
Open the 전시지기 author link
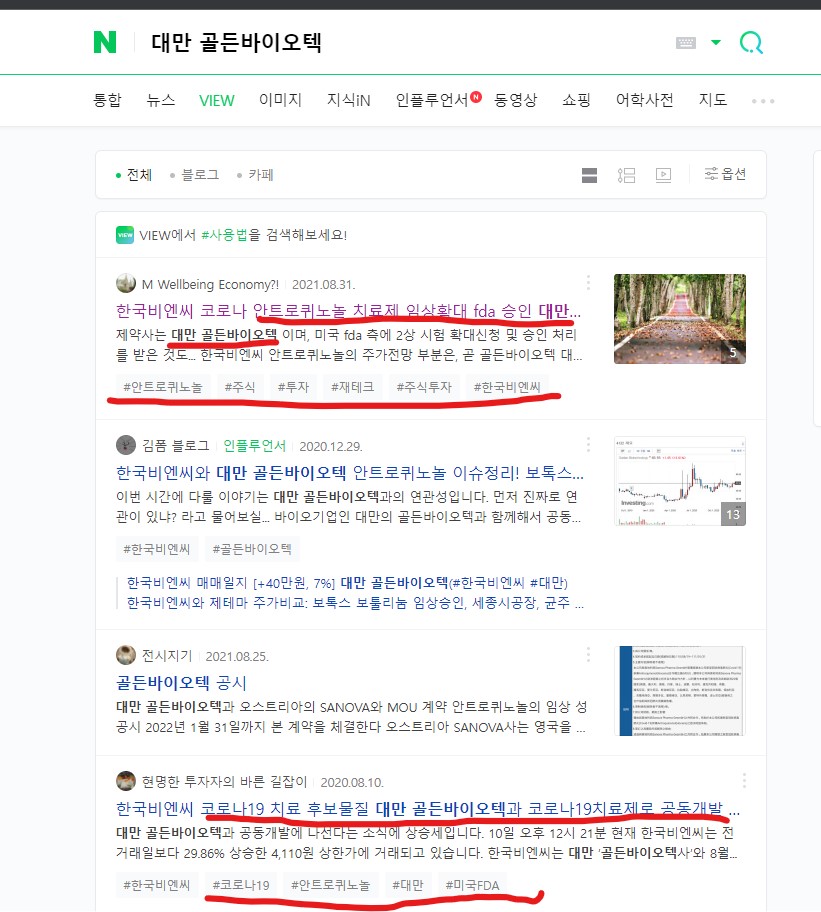click(x=167, y=656)
